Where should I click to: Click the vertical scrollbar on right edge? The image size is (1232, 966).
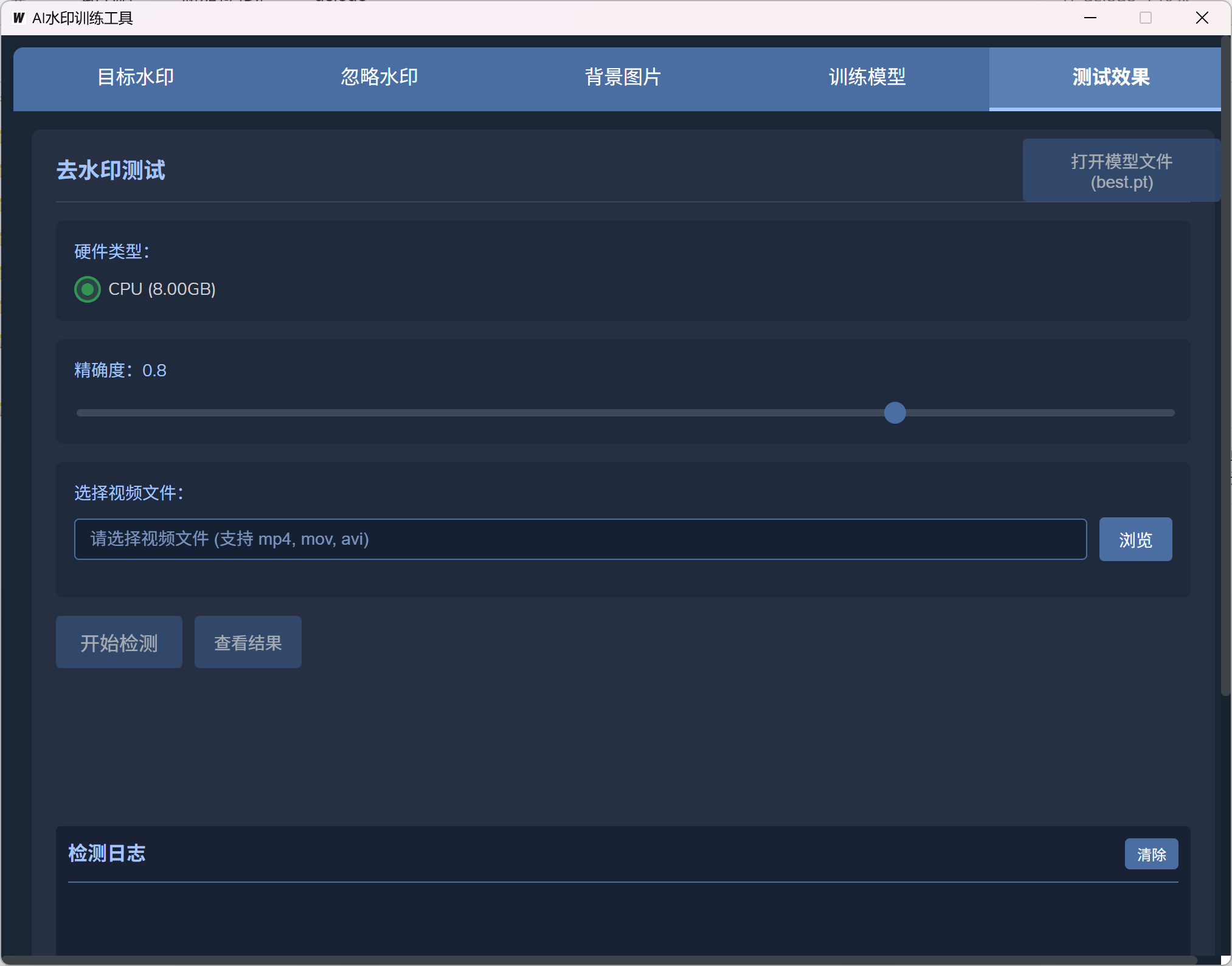[1225, 365]
